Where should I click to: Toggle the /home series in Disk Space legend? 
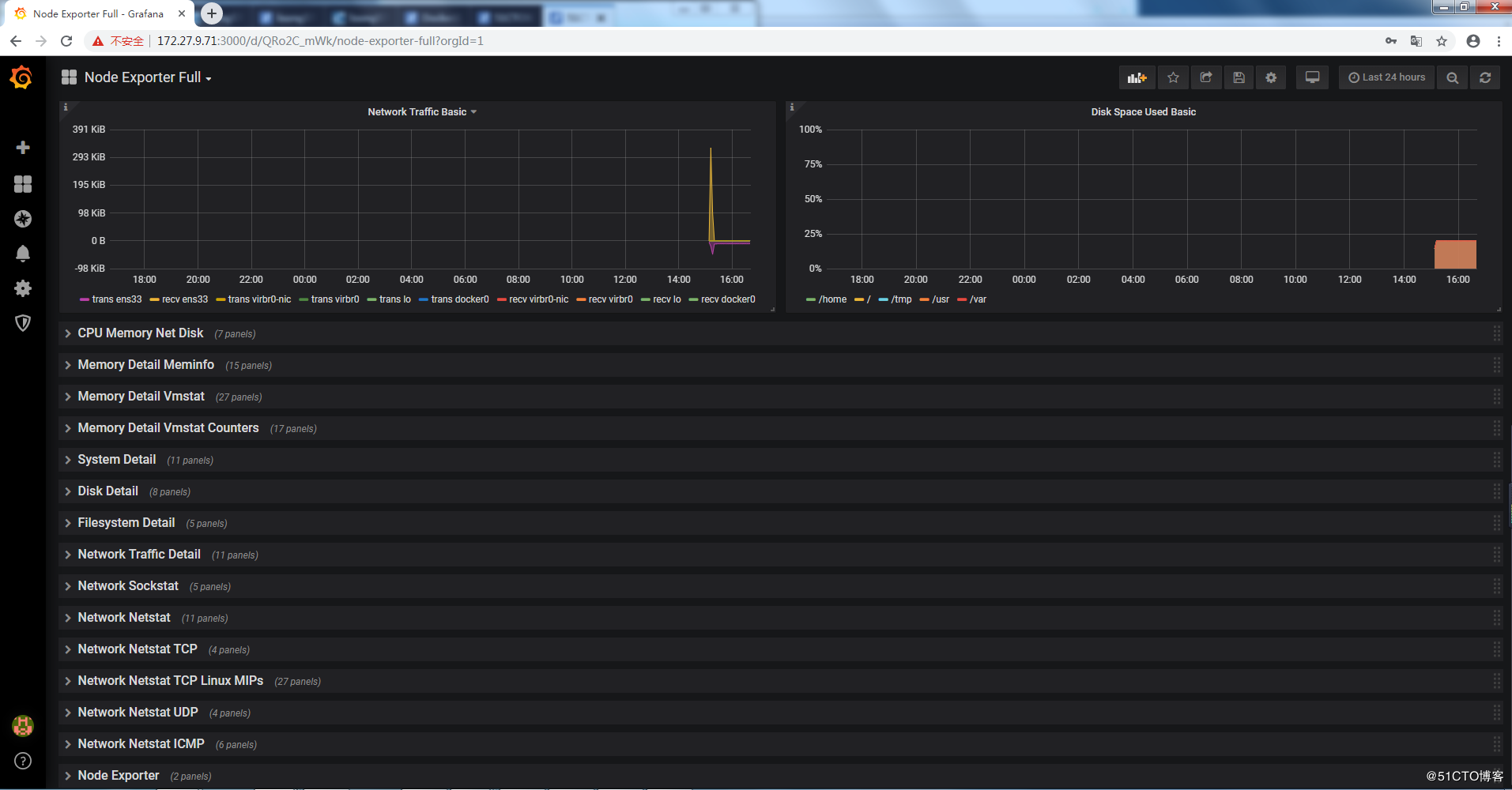click(832, 299)
